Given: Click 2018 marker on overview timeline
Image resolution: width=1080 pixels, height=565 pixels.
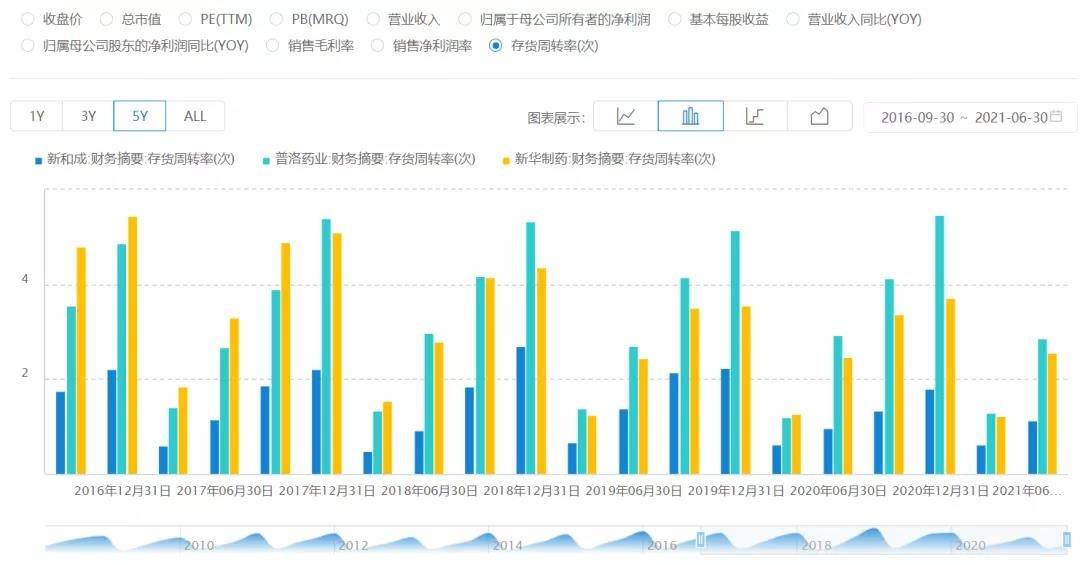Looking at the screenshot, I should pyautogui.click(x=816, y=546).
